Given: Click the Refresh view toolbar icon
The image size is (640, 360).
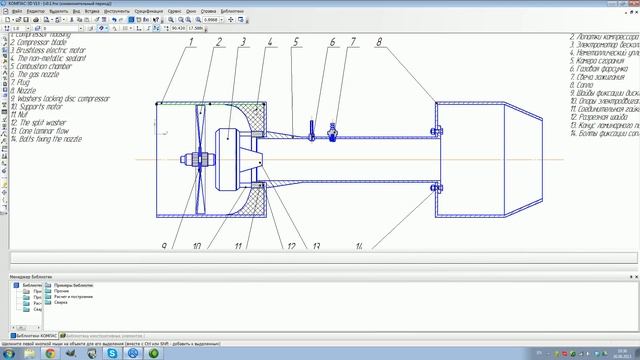Looking at the screenshot, I should click(240, 20).
